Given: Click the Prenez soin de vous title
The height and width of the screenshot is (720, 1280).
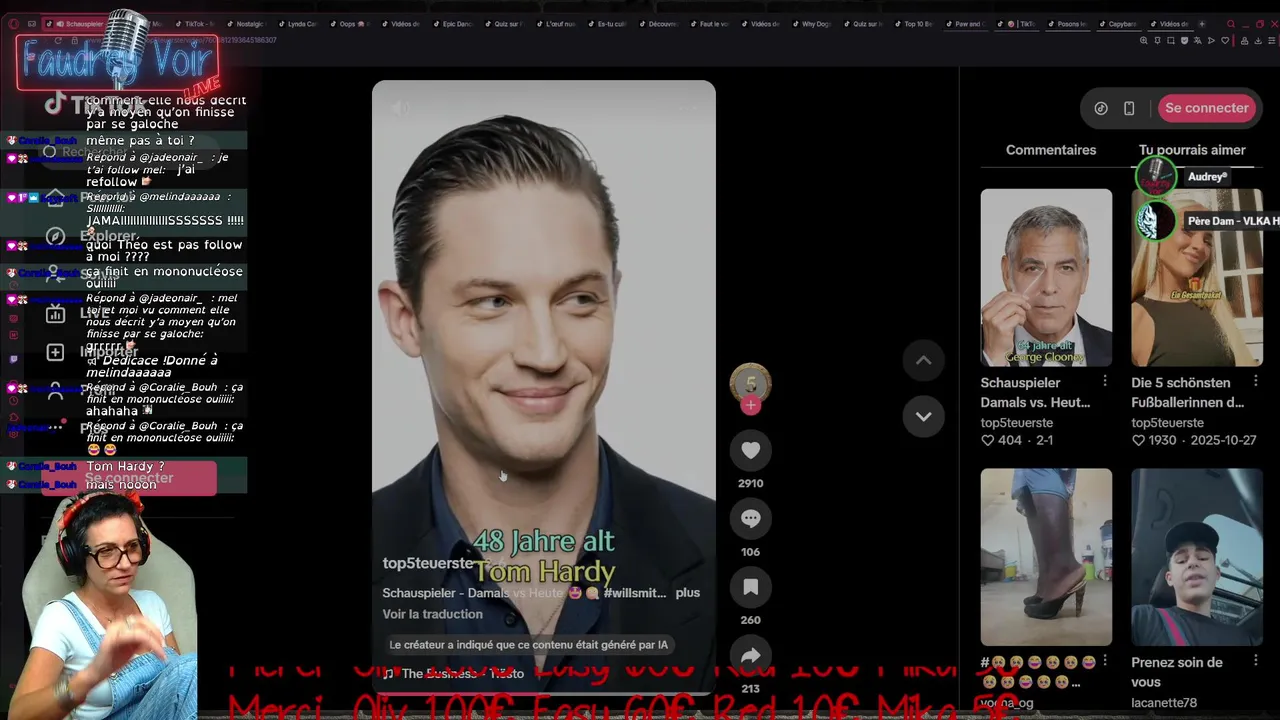Looking at the screenshot, I should 1177,672.
